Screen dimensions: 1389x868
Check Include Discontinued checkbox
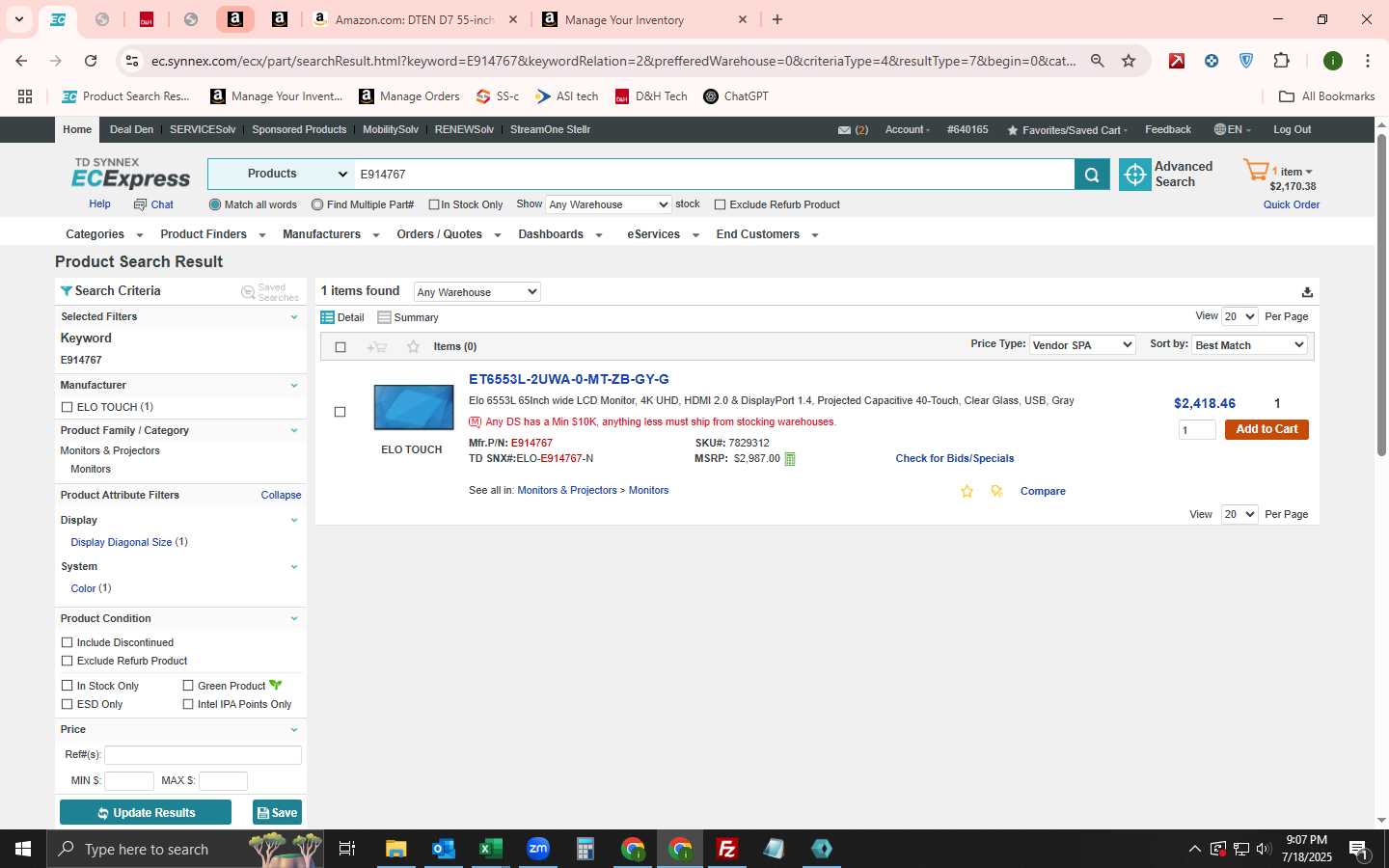coord(67,642)
